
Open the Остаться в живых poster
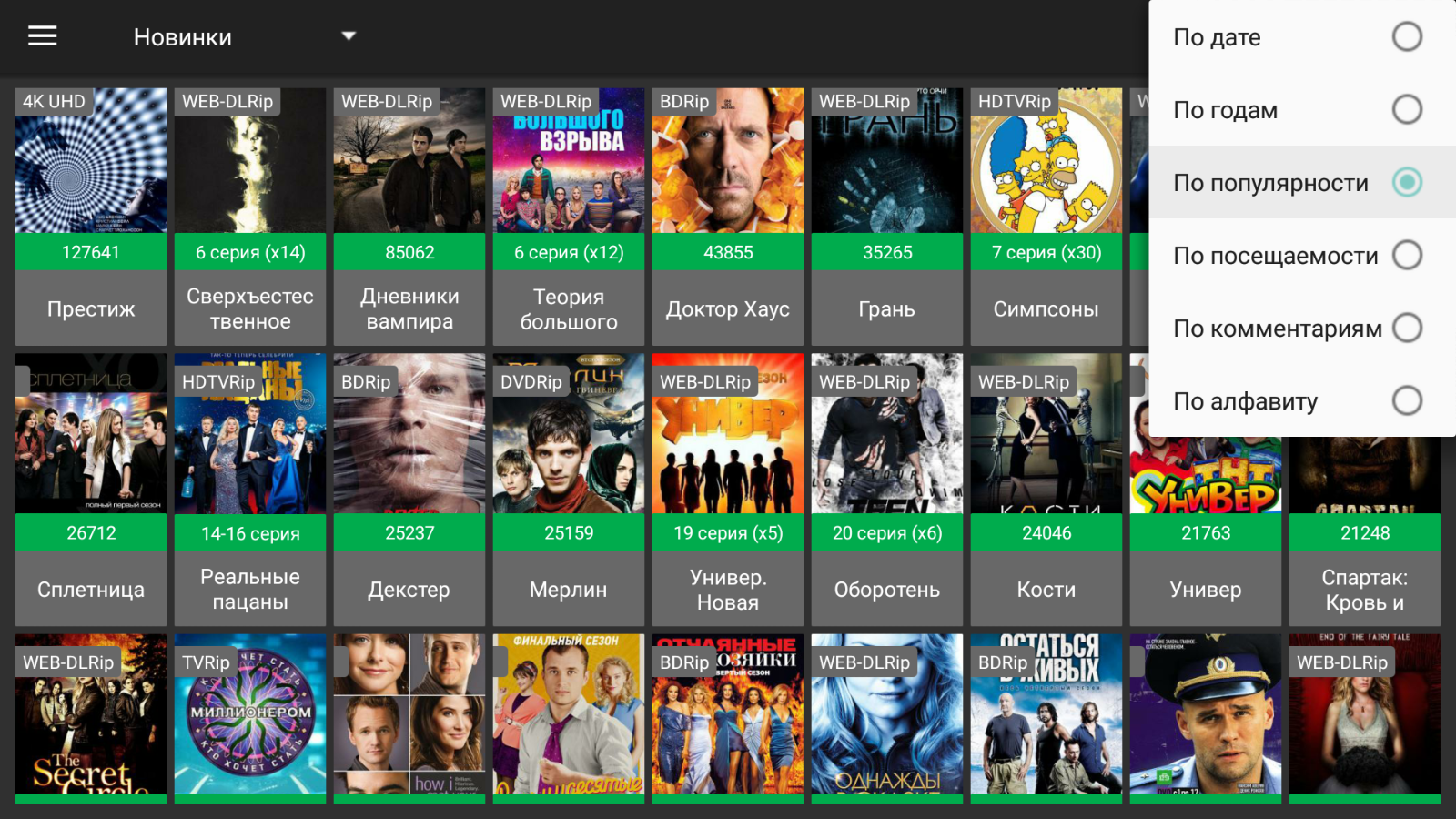click(1046, 714)
